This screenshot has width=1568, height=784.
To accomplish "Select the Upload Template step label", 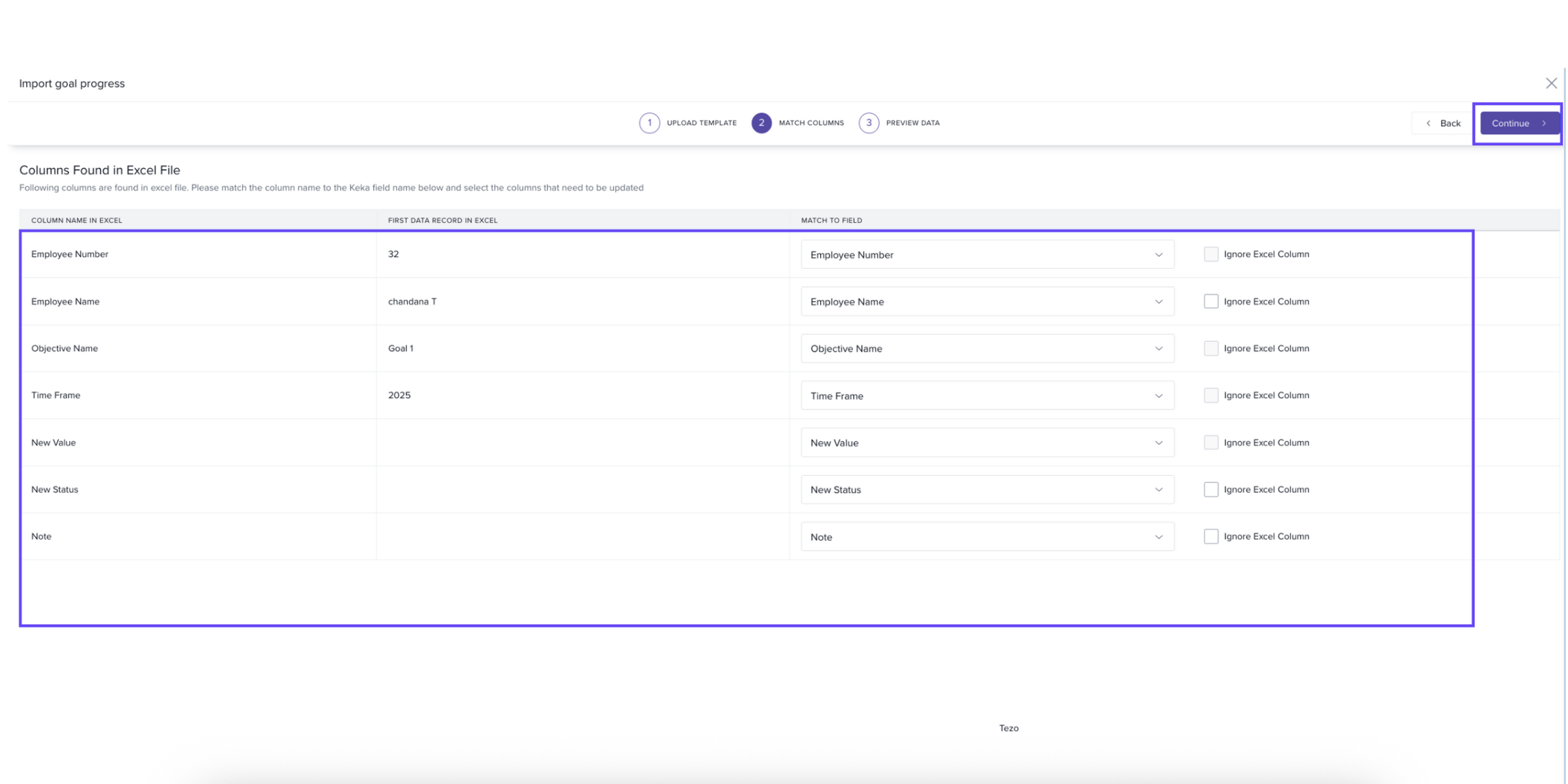I will (x=701, y=123).
